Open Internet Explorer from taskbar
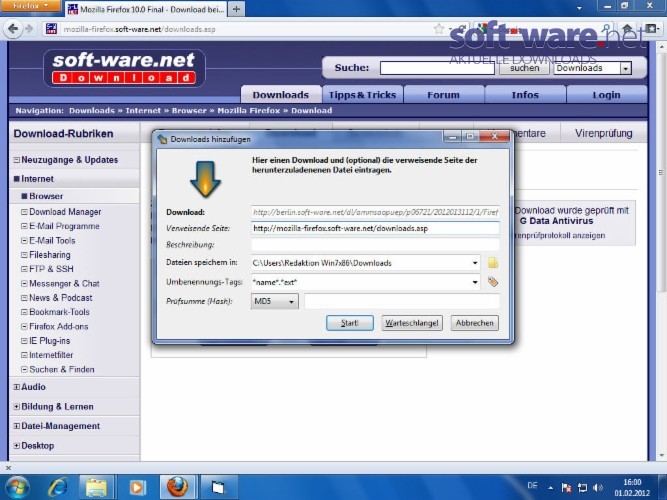 click(x=57, y=487)
